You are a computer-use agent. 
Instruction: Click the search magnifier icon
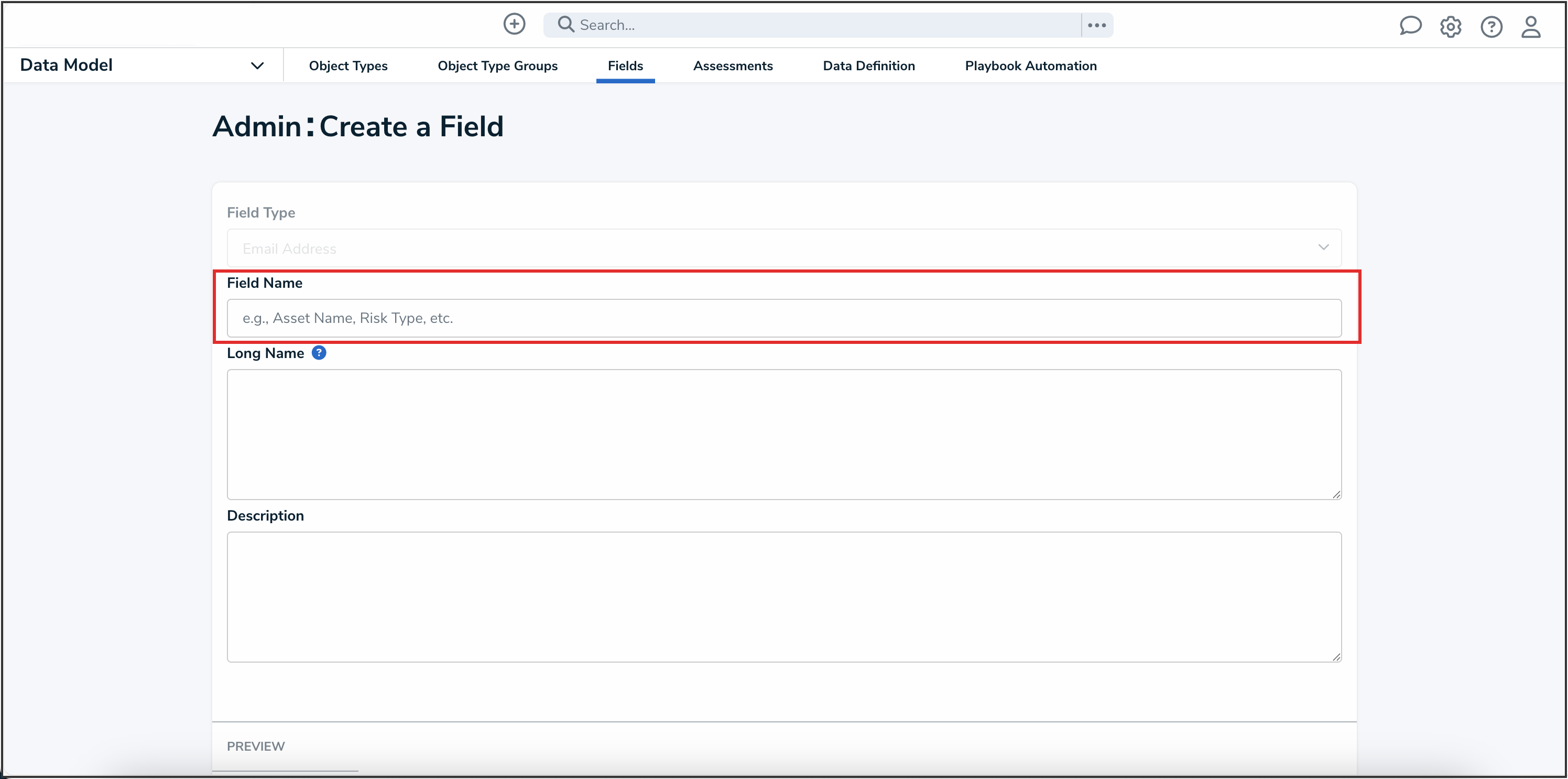point(565,24)
